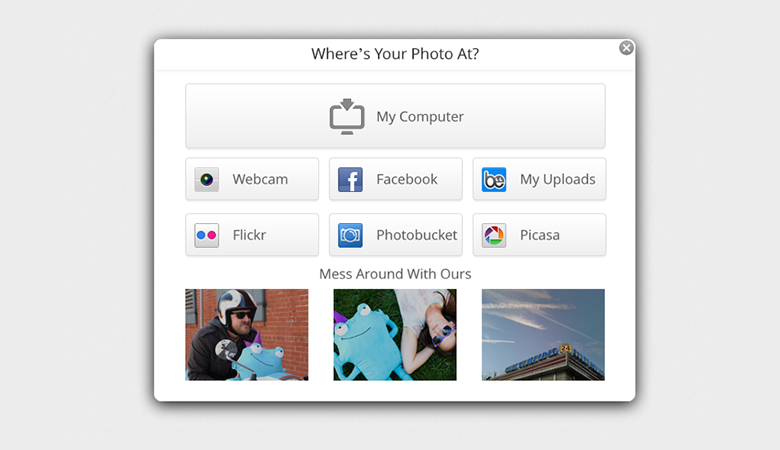Viewport: 780px width, 450px height.
Task: Open the My Uploads text label
Action: coord(558,180)
